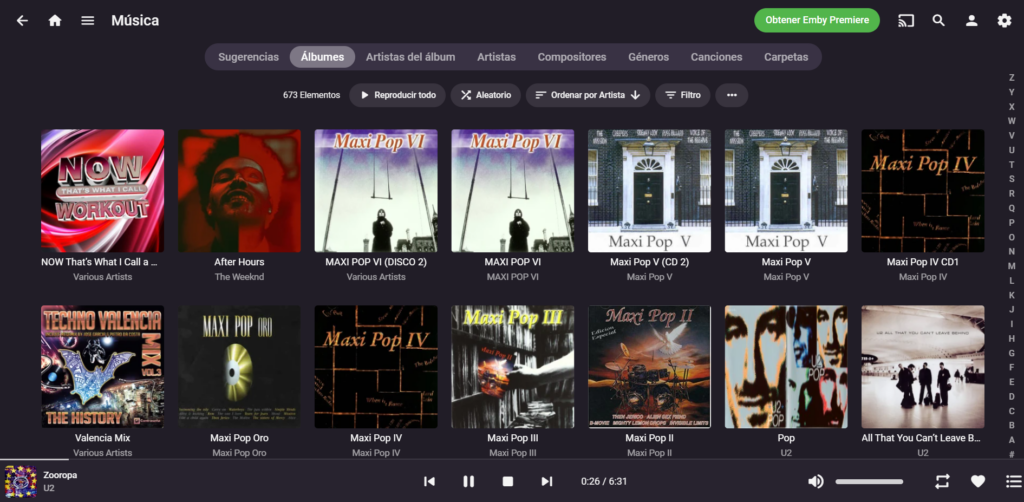Open the Valencia Mix album cover
1024x502 pixels.
tap(103, 367)
